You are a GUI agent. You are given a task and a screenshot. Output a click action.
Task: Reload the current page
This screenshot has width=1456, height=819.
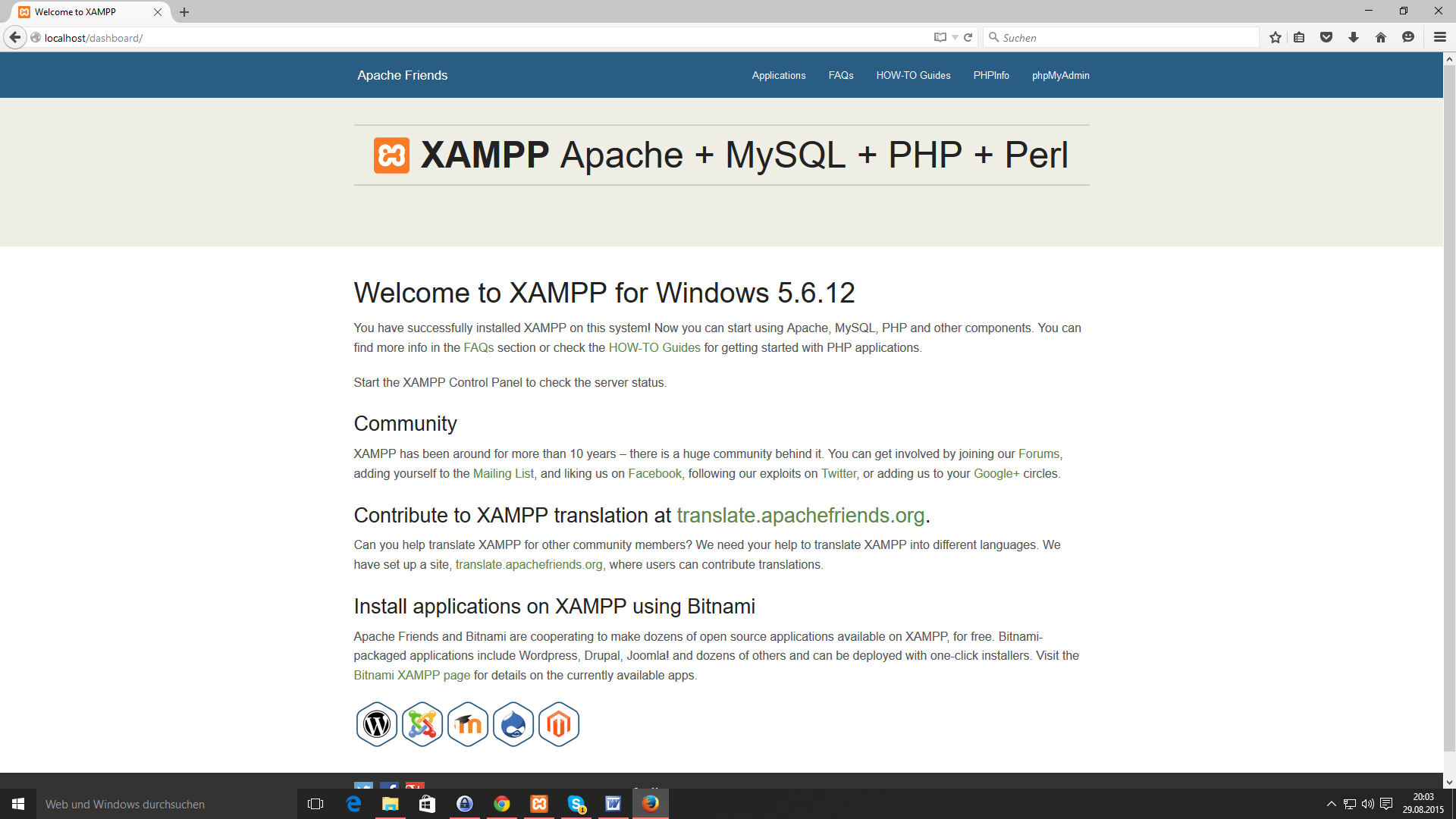[968, 37]
